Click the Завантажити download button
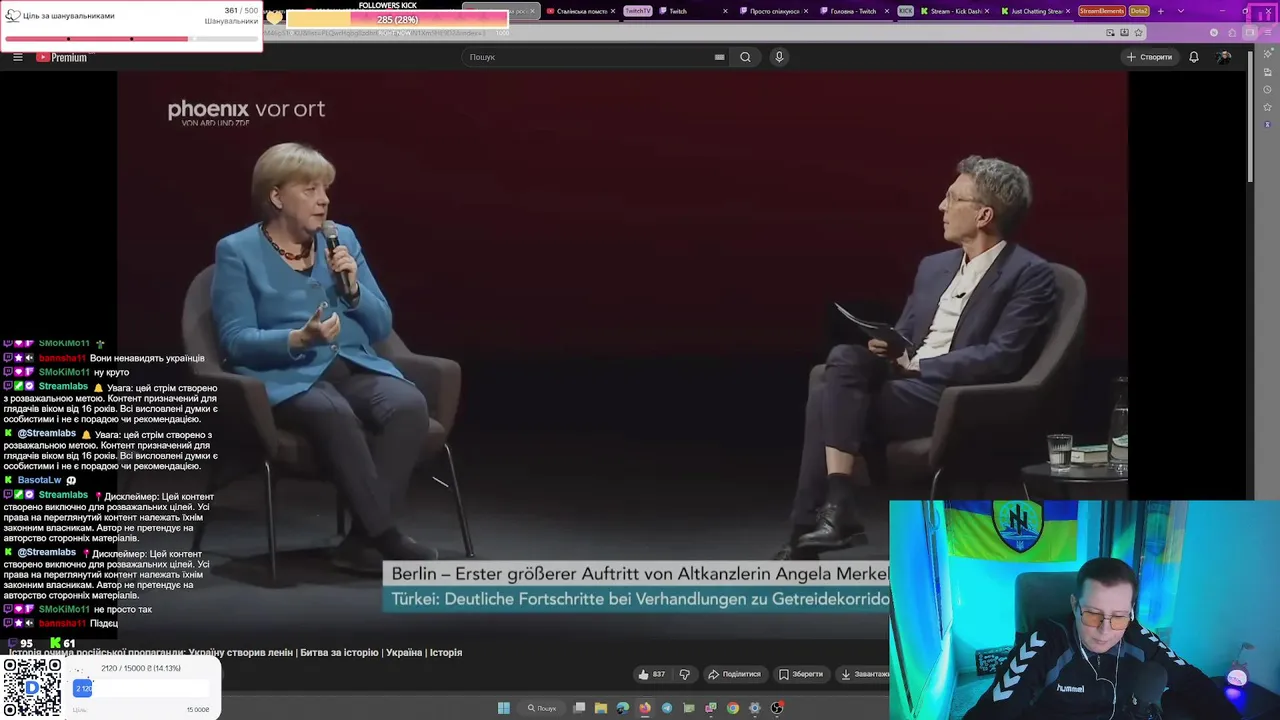Screen dimensions: 1280x720 point(864,674)
